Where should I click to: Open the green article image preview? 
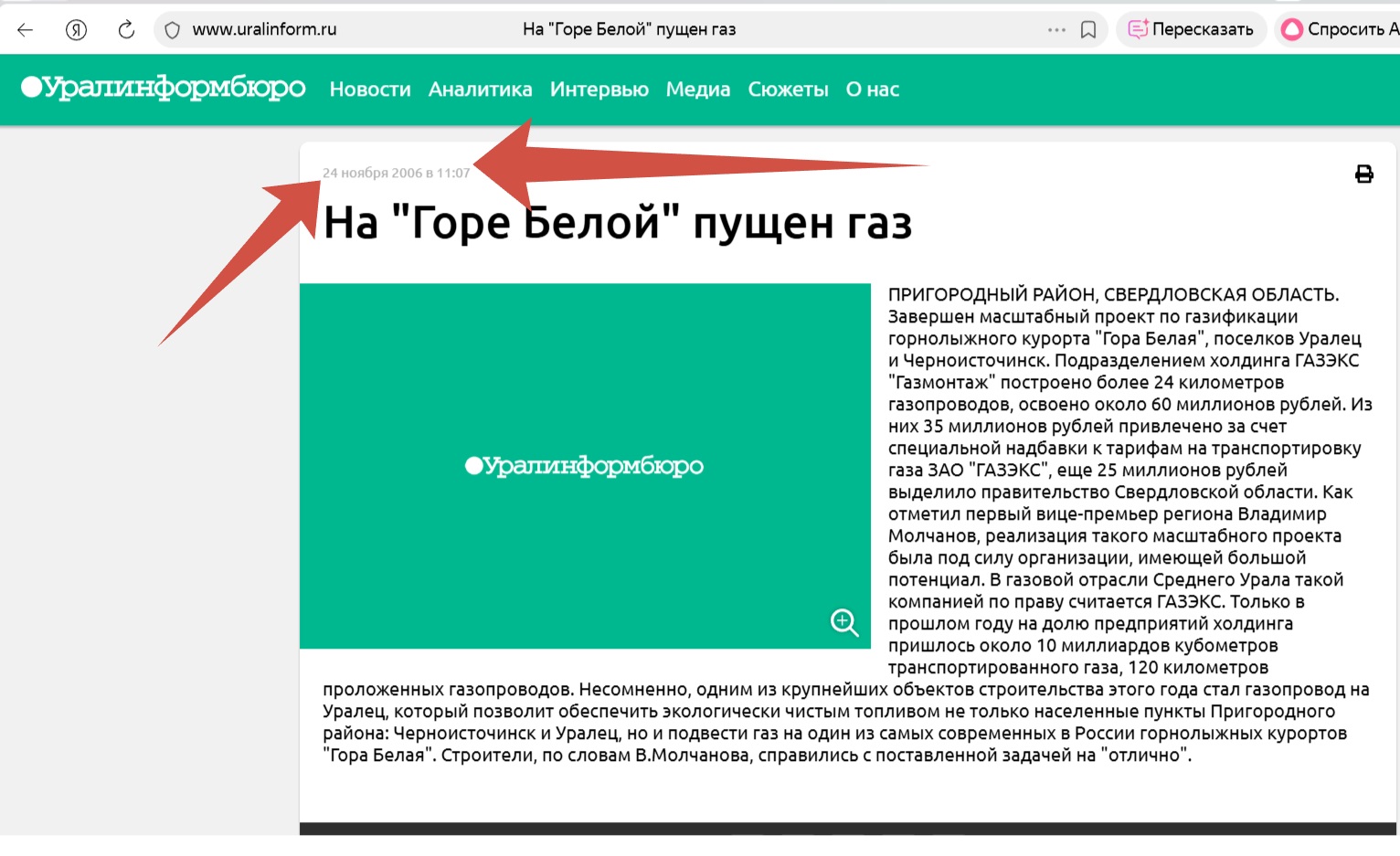585,466
